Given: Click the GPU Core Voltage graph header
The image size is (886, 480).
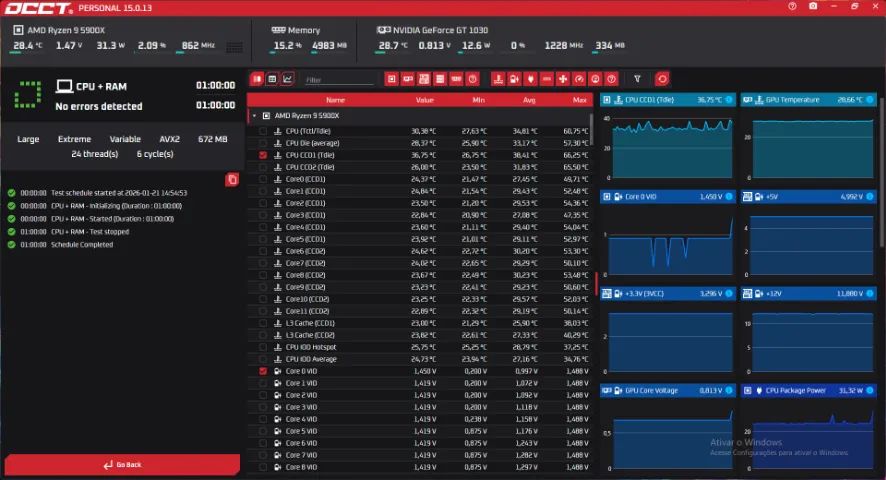Looking at the screenshot, I should (668, 391).
